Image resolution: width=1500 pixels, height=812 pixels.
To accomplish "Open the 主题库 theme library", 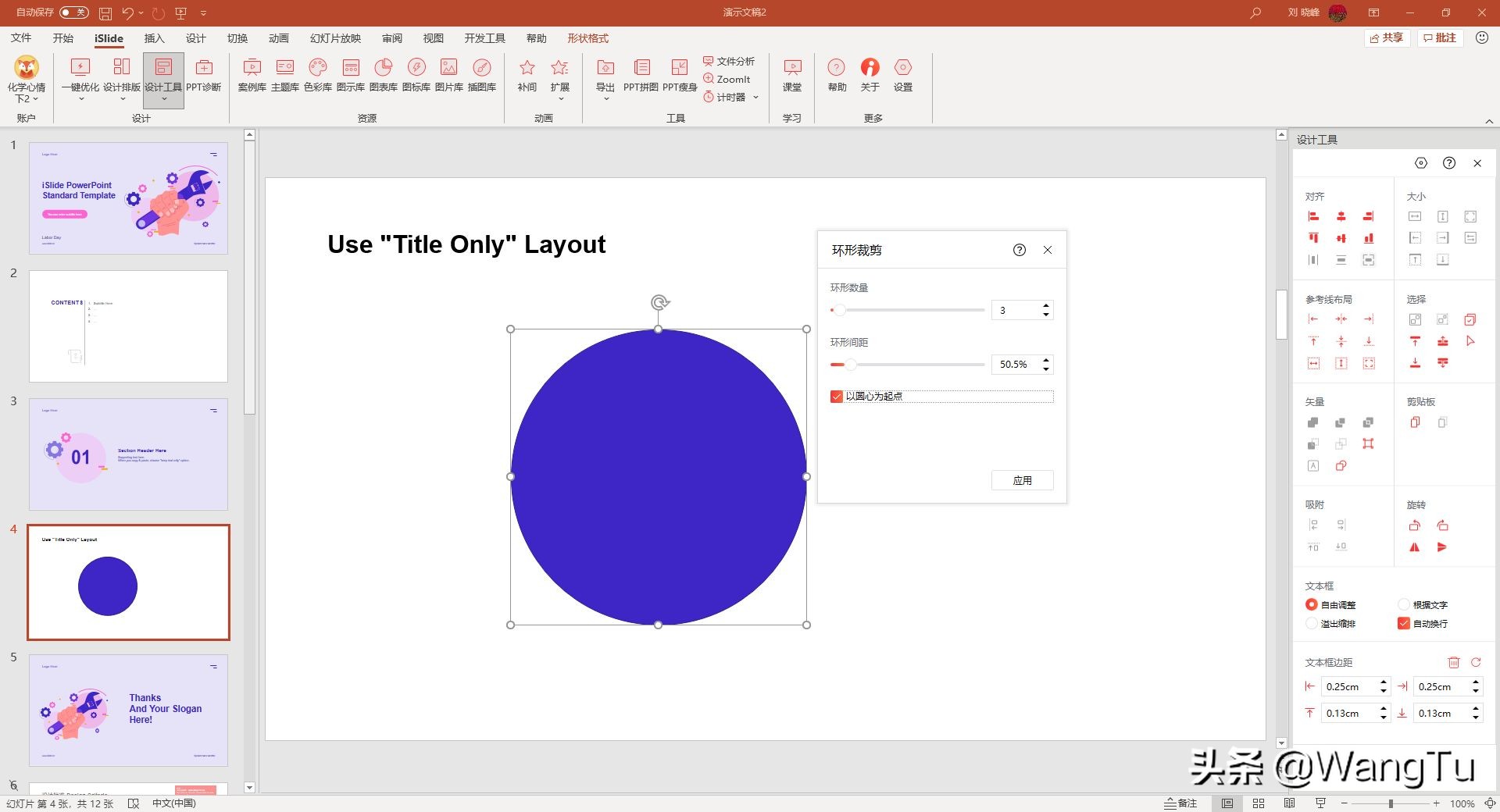I will (x=284, y=75).
